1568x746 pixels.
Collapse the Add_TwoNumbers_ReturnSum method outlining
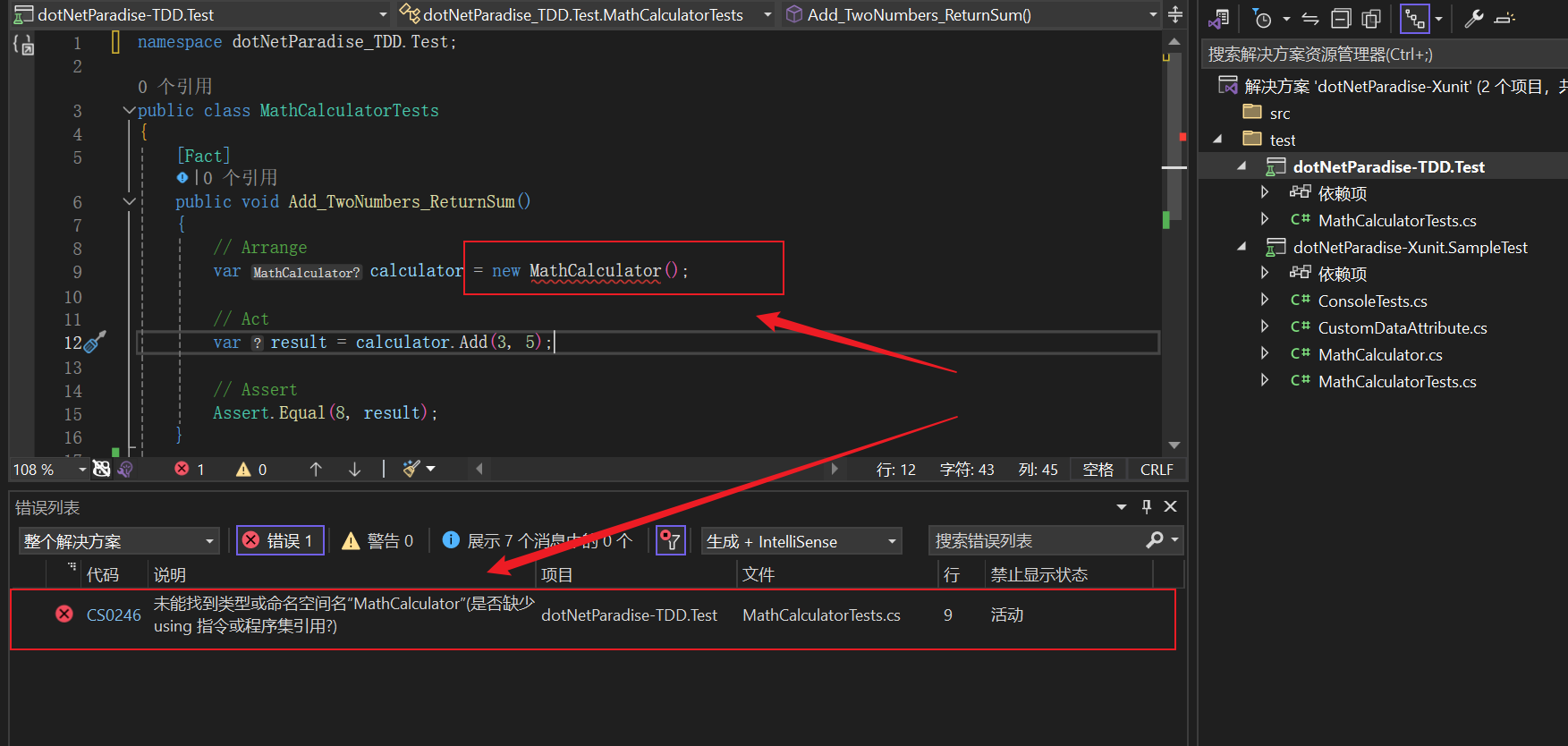[x=129, y=202]
